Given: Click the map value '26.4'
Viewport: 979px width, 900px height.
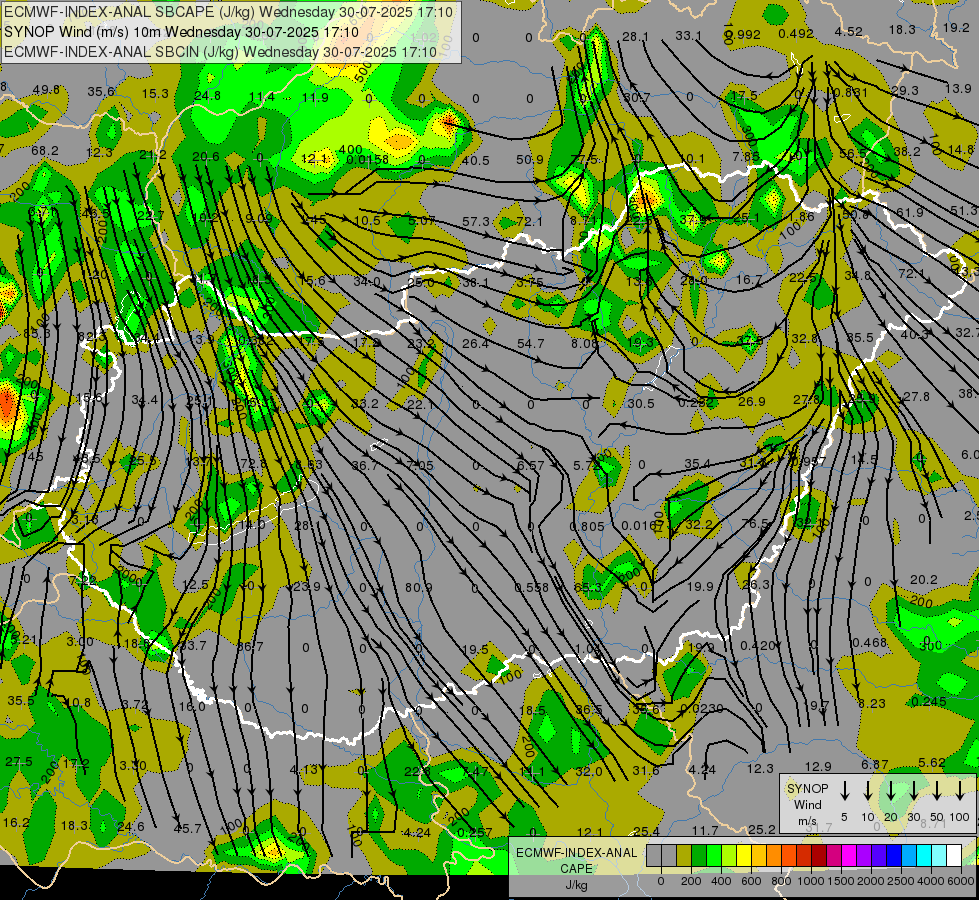Looking at the screenshot, I should click(x=475, y=343).
